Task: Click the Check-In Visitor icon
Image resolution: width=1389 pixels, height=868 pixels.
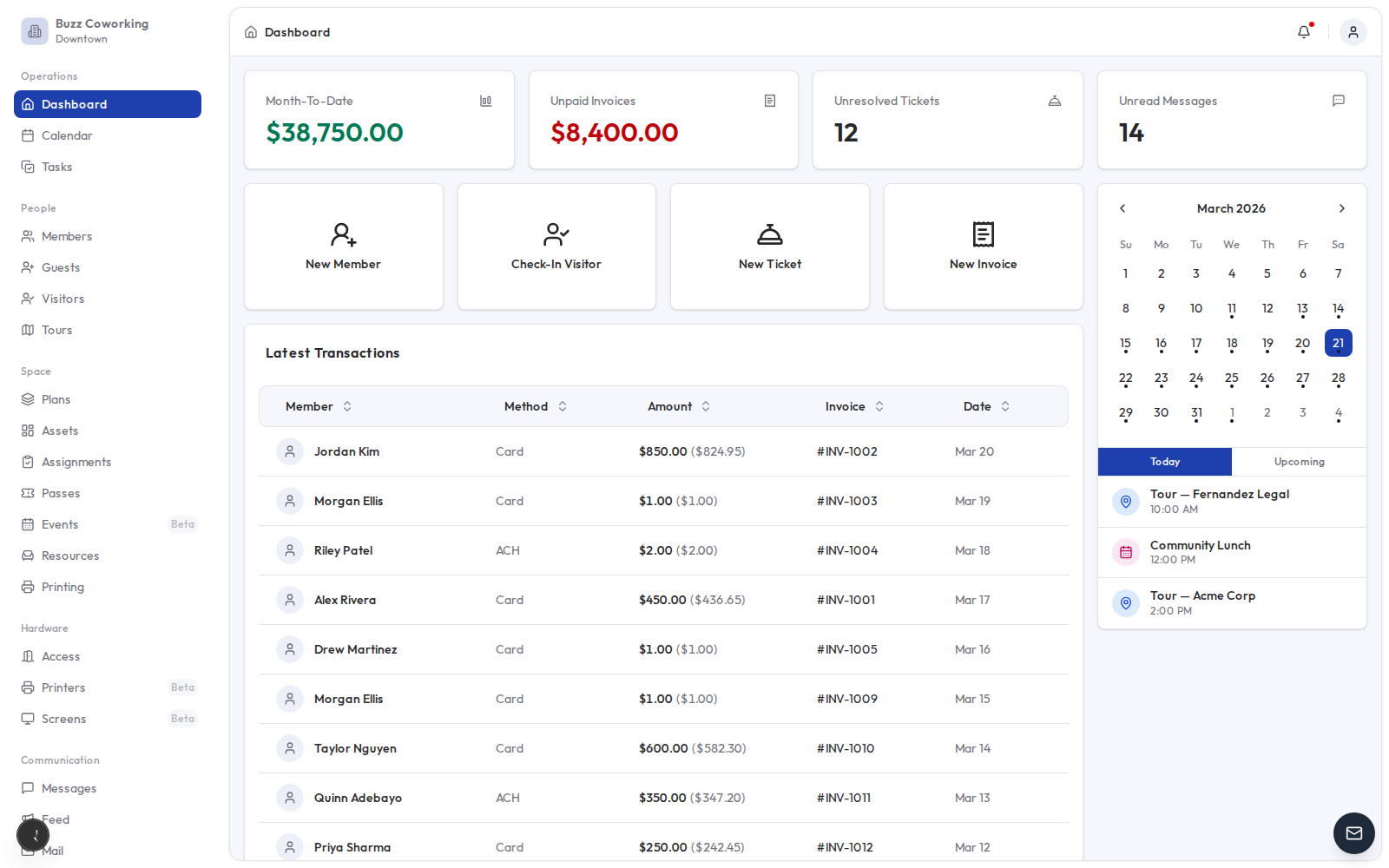Action: (x=556, y=234)
